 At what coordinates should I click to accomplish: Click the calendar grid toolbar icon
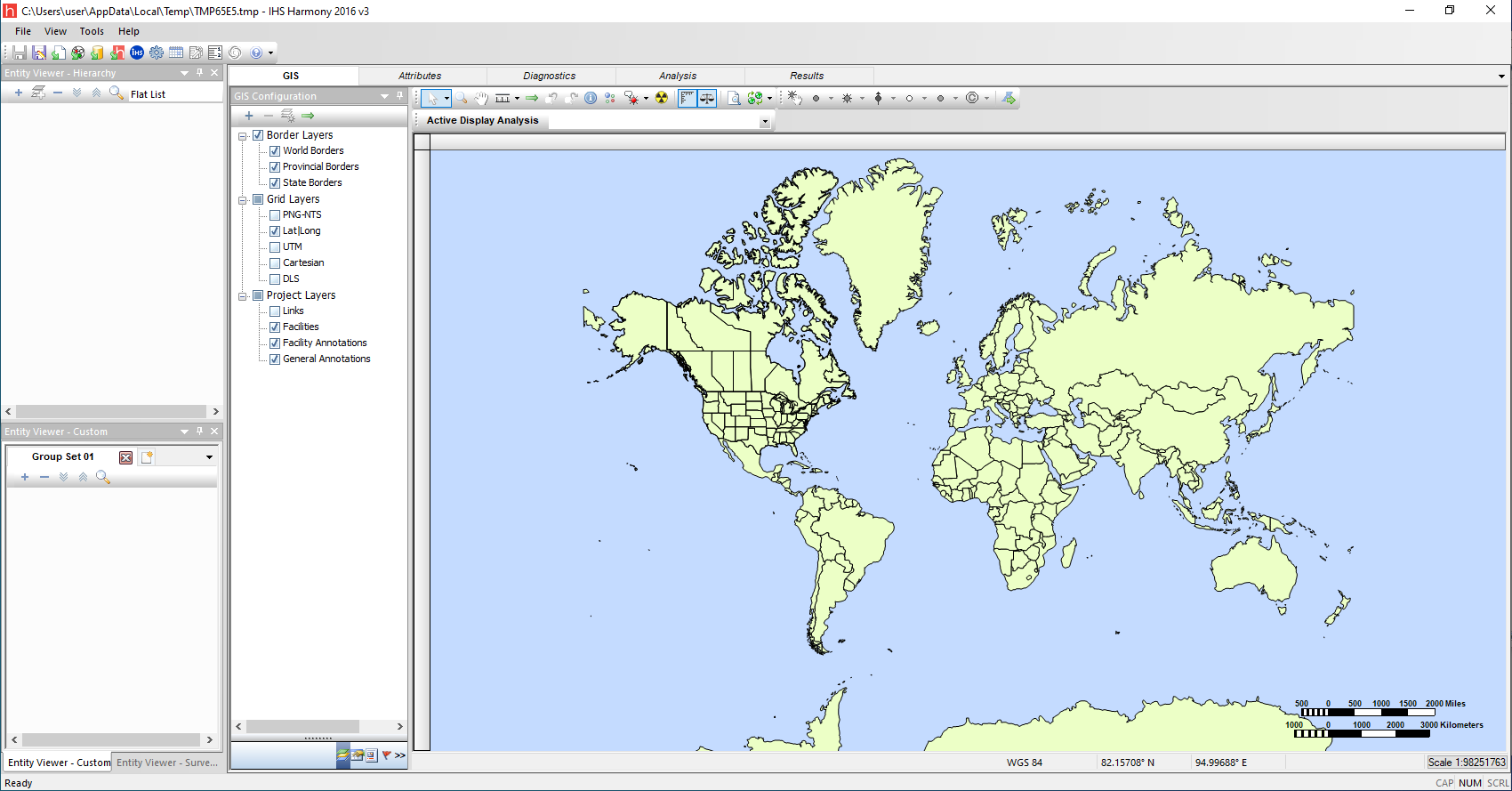point(176,52)
